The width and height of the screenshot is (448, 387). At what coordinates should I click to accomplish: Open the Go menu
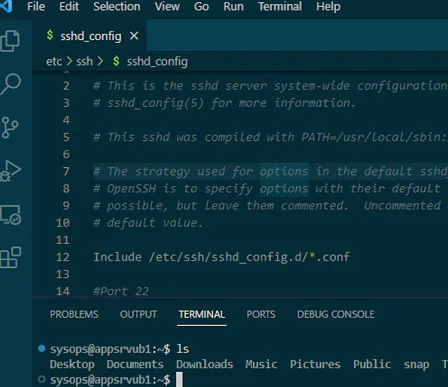(x=201, y=6)
